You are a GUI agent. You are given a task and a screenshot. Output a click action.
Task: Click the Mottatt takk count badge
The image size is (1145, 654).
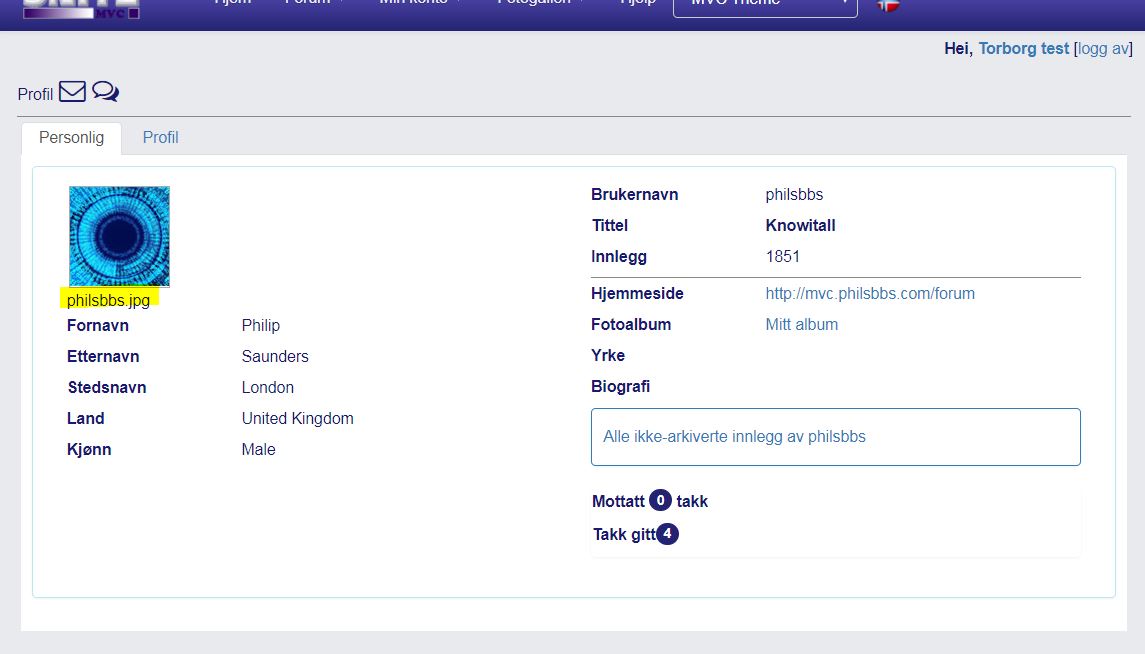(x=660, y=501)
